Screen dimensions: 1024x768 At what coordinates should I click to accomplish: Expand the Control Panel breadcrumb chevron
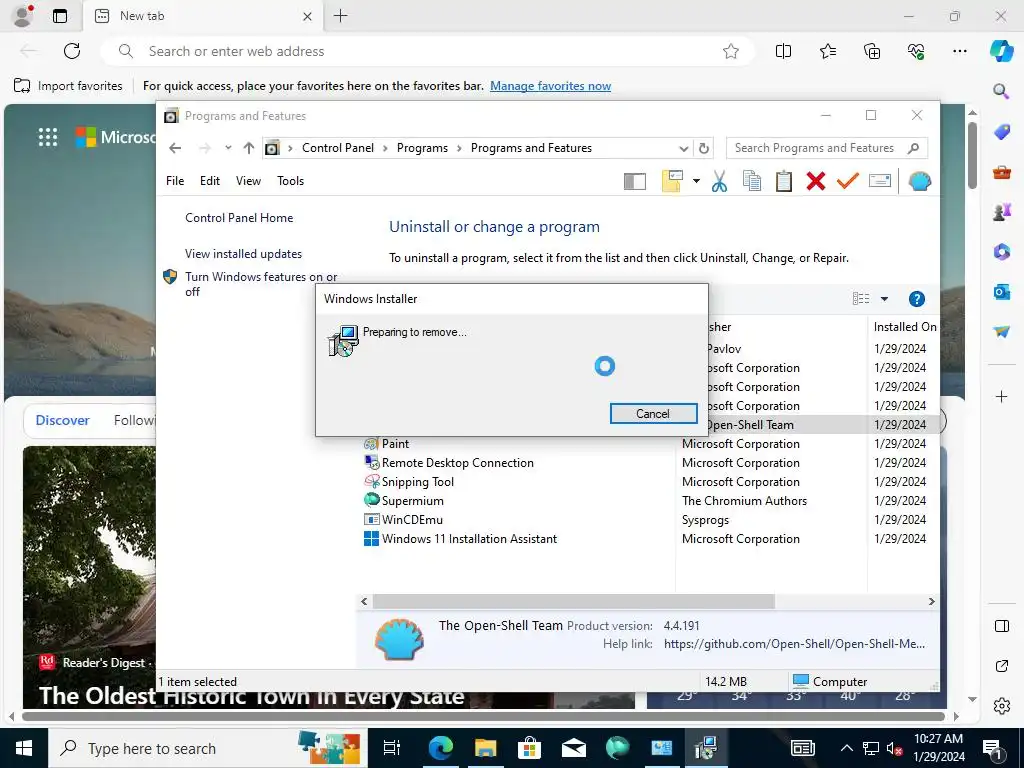coord(385,148)
